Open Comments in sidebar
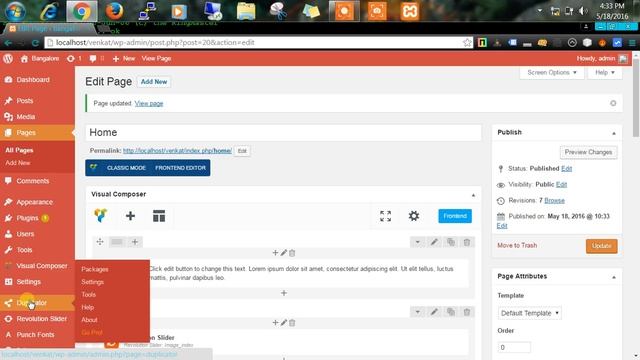This screenshot has height=360, width=640. tap(33, 181)
